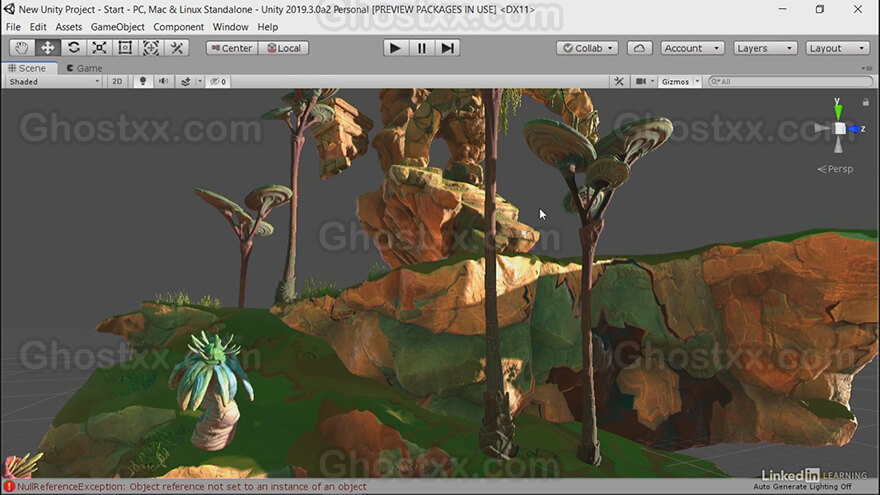Expand the scene effects dropdown arrow
The width and height of the screenshot is (880, 495).
pos(199,81)
